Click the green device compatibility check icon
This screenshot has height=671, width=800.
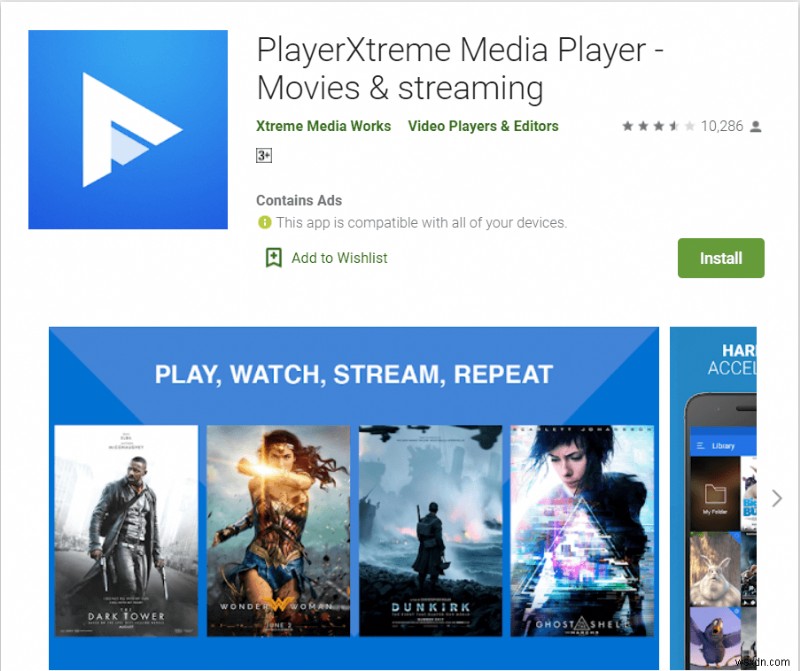tap(263, 222)
